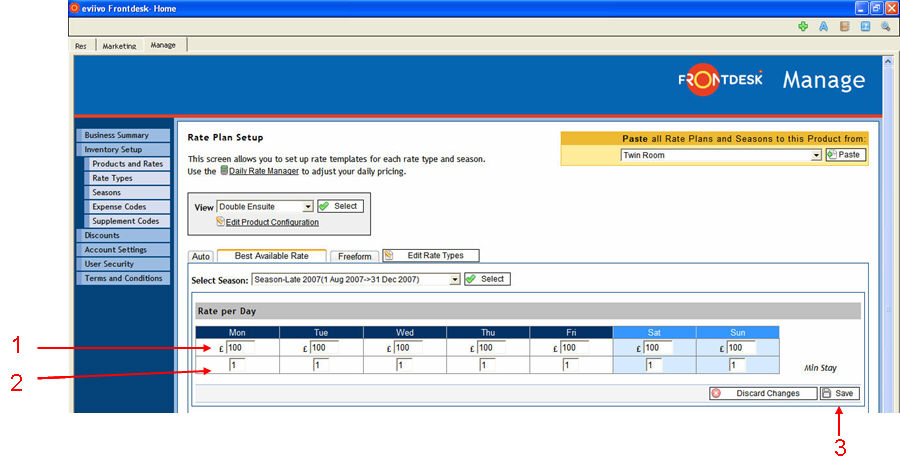Click the blue square toolbar icon
Screen dimensions: 900x467
tap(865, 27)
